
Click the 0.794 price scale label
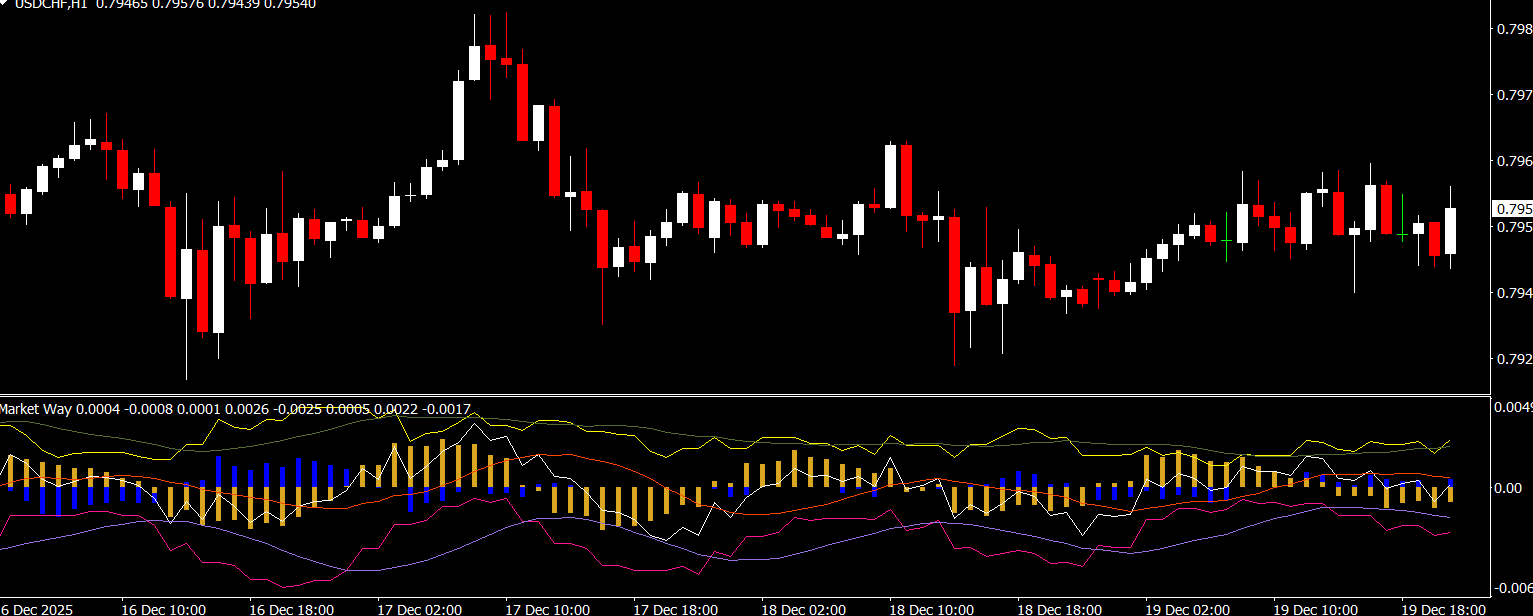tap(1512, 293)
